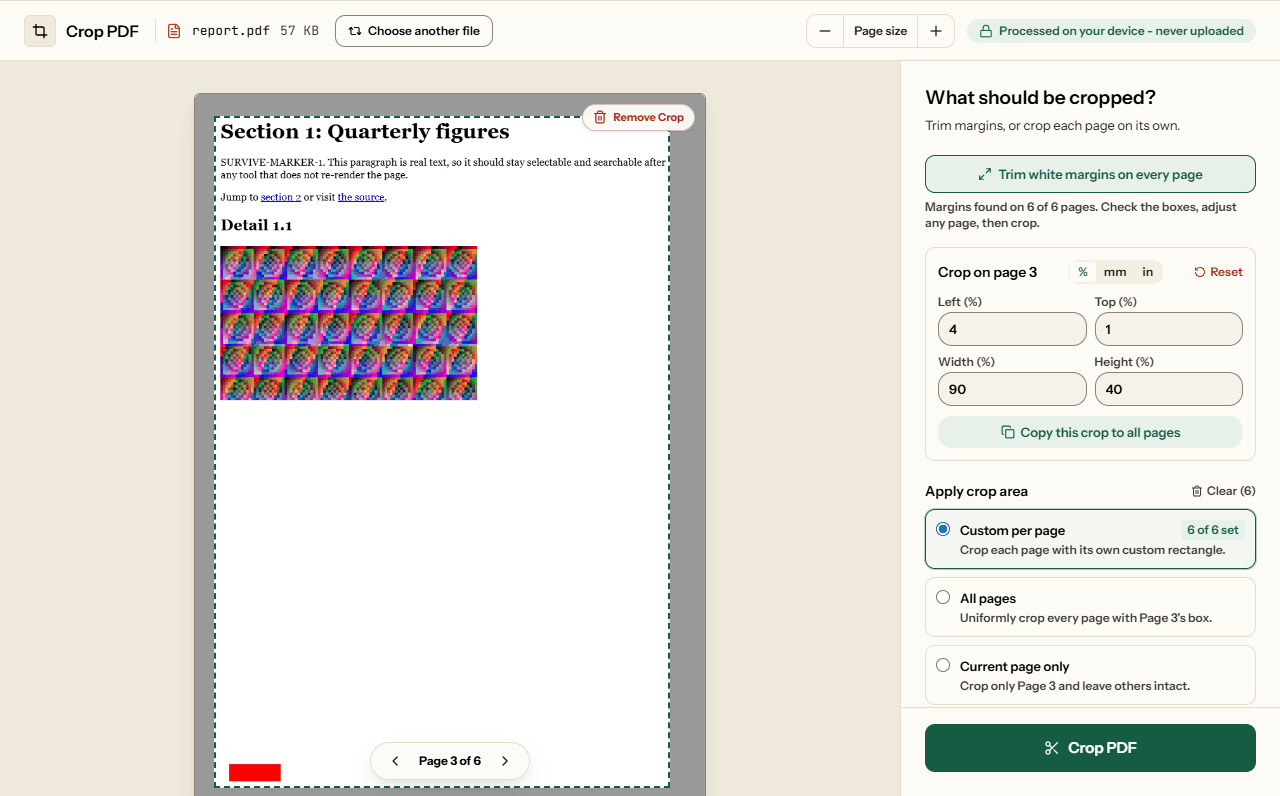Open 'the source' link in the page

361,197
